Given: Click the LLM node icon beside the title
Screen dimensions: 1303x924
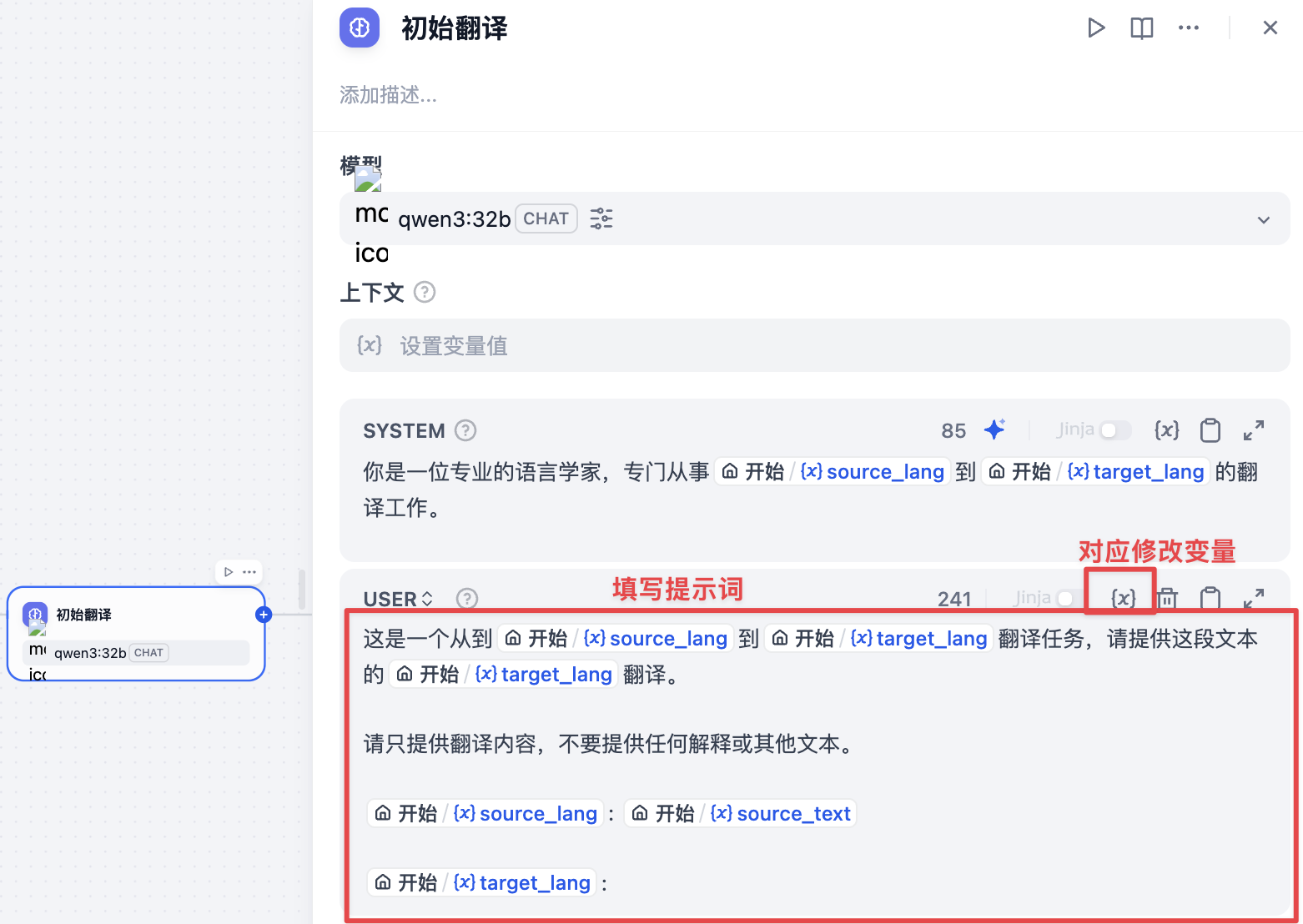Looking at the screenshot, I should (x=360, y=28).
